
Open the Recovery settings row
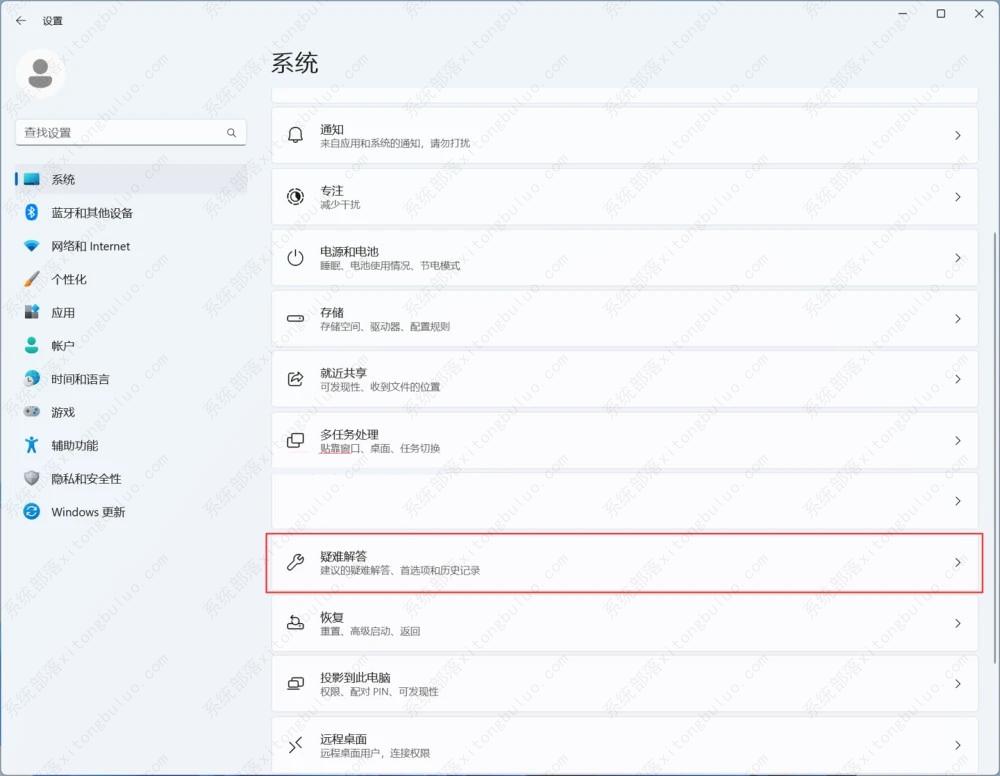[624, 623]
